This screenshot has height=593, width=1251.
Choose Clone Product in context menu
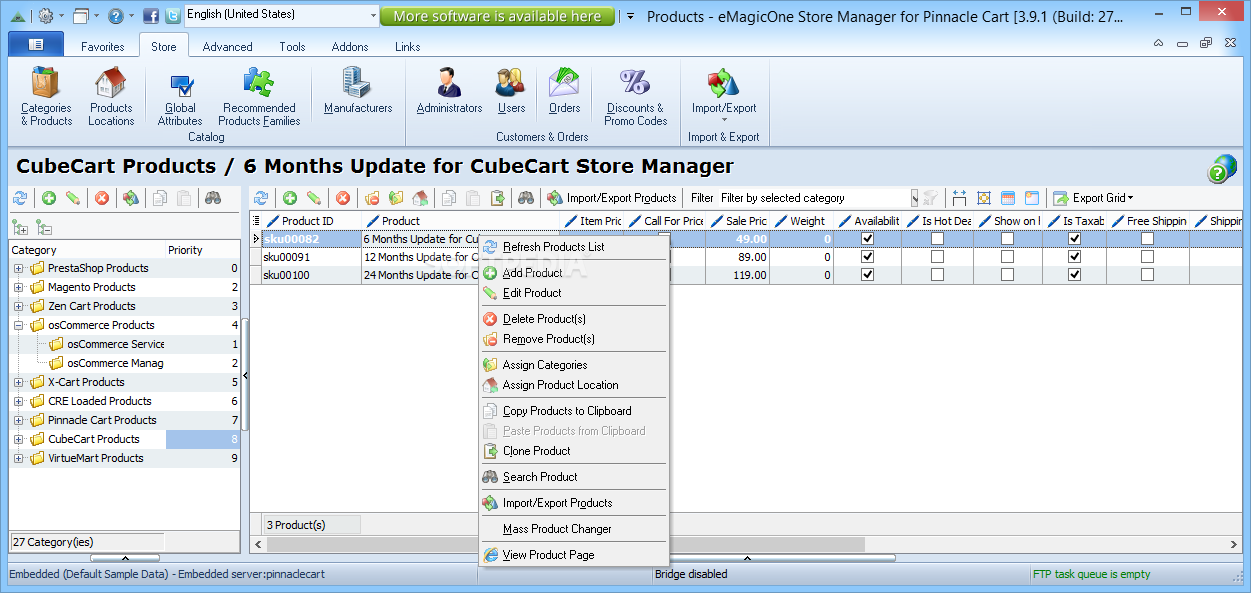pos(573,451)
